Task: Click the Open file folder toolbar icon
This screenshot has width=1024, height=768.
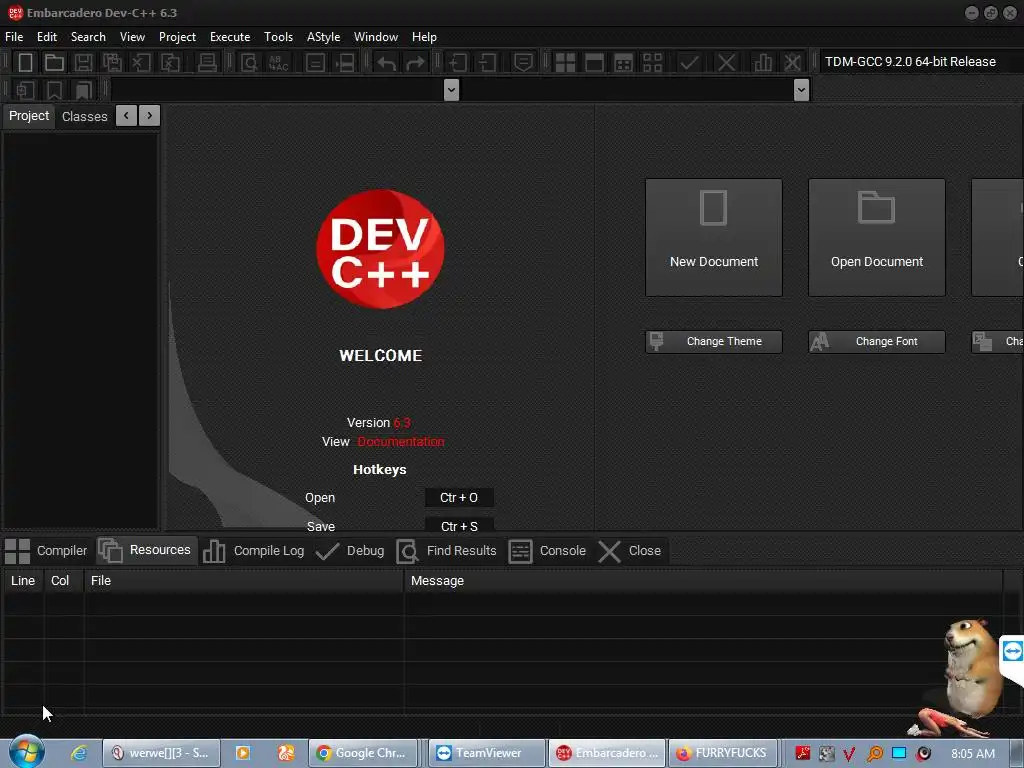Action: point(54,63)
